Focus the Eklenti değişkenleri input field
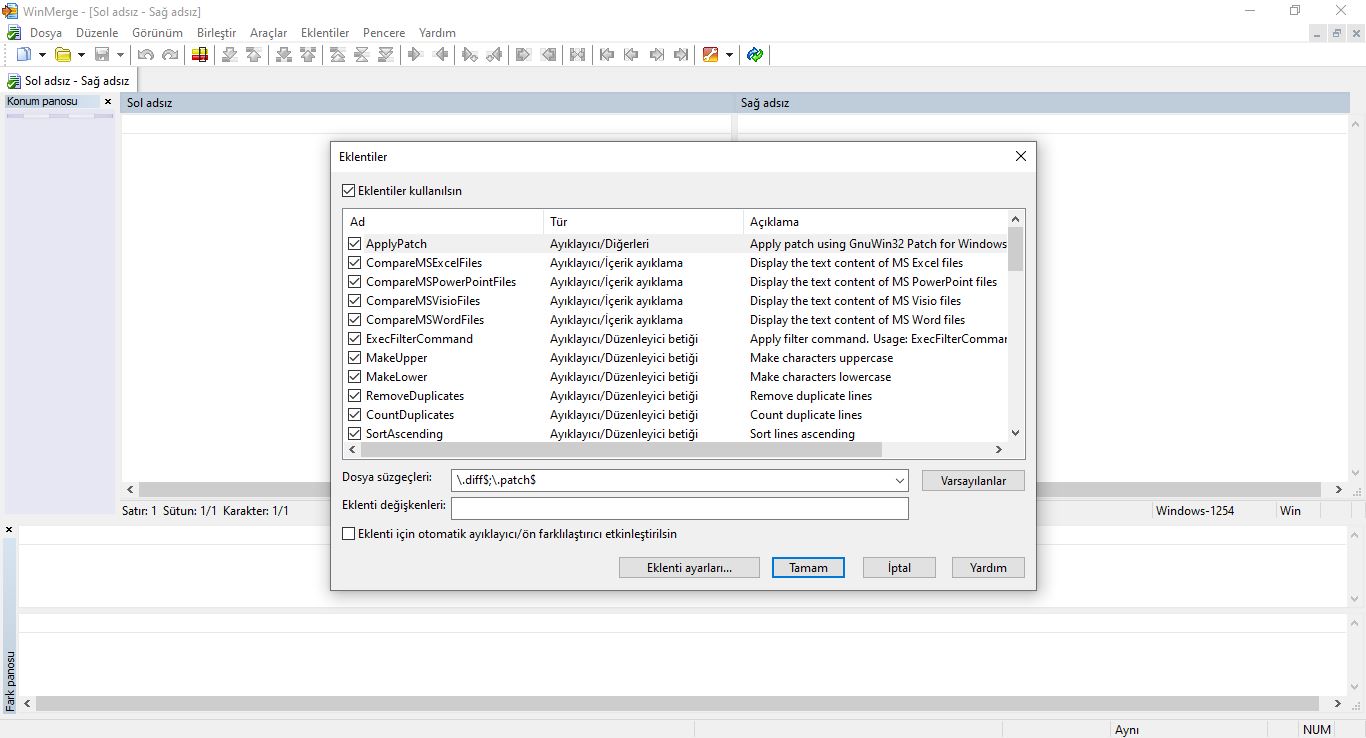The image size is (1366, 738). point(680,508)
